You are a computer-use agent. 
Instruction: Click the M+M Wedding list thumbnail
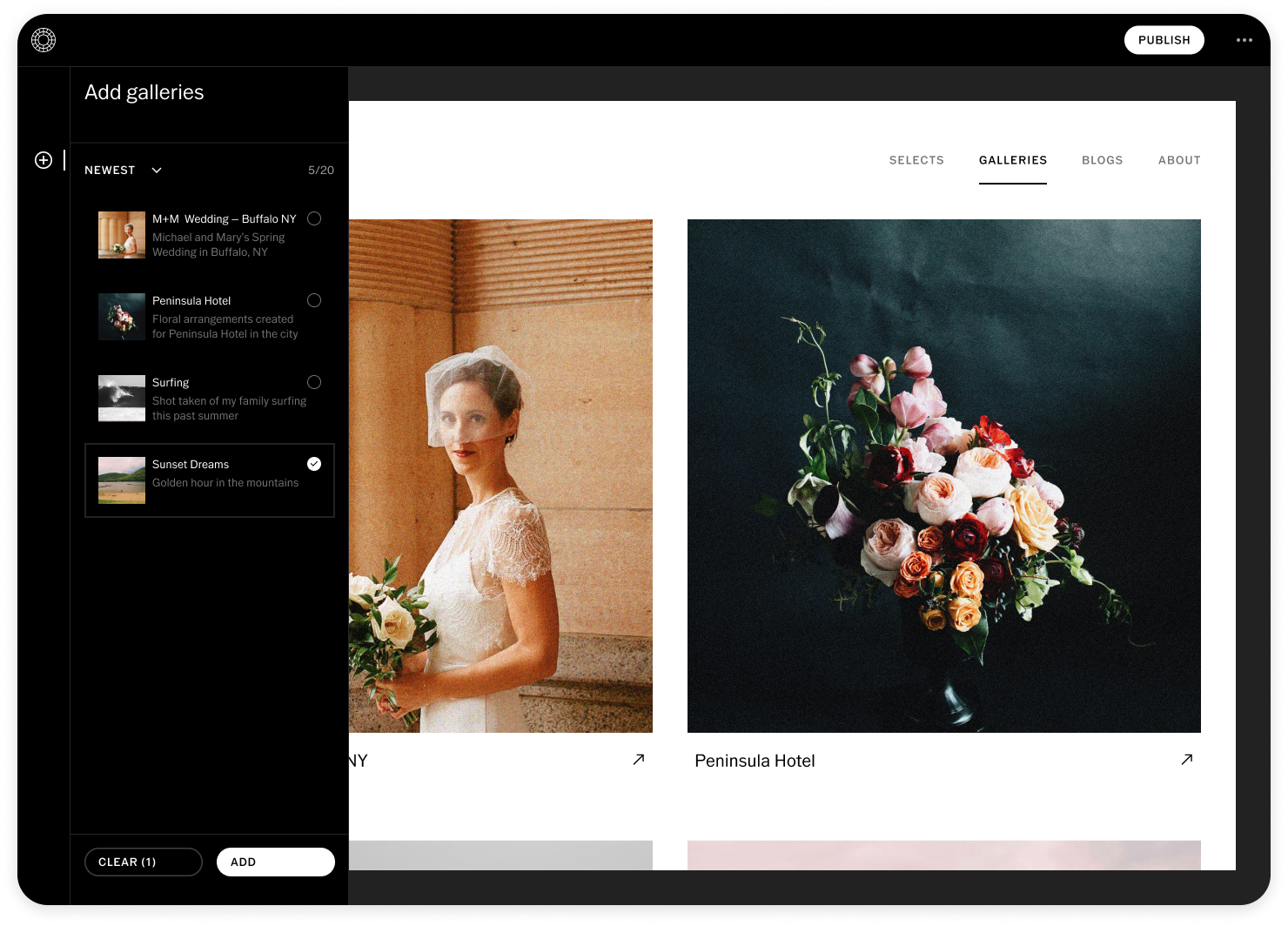[122, 235]
